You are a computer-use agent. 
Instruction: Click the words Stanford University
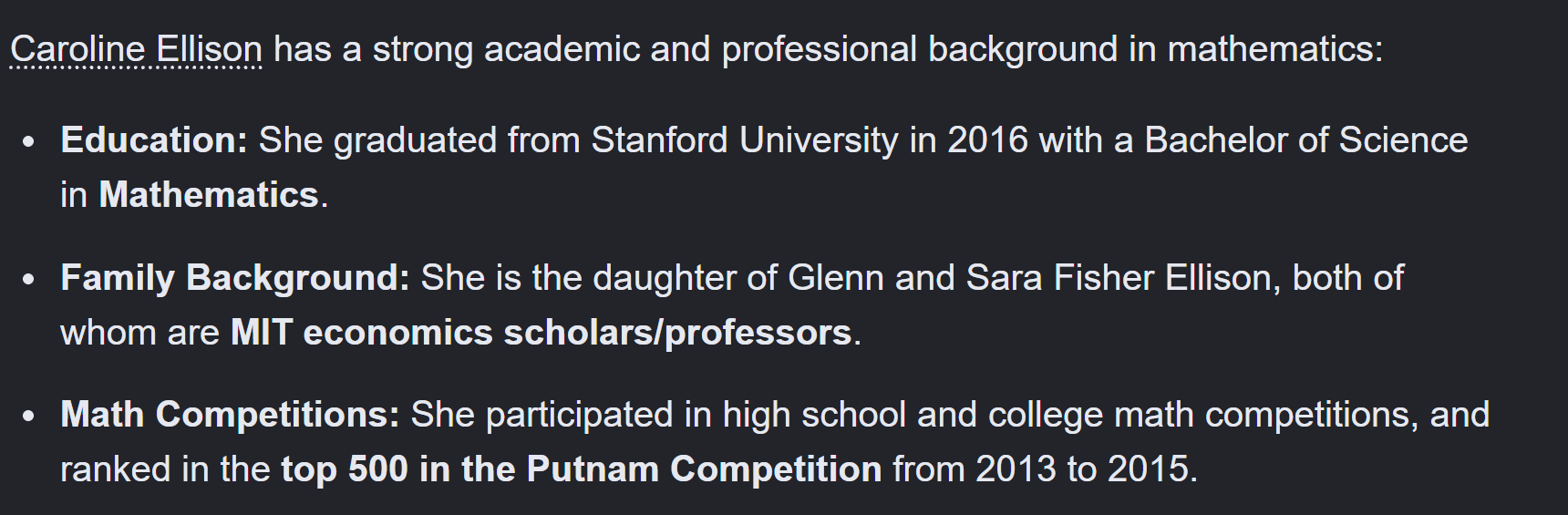tap(745, 140)
